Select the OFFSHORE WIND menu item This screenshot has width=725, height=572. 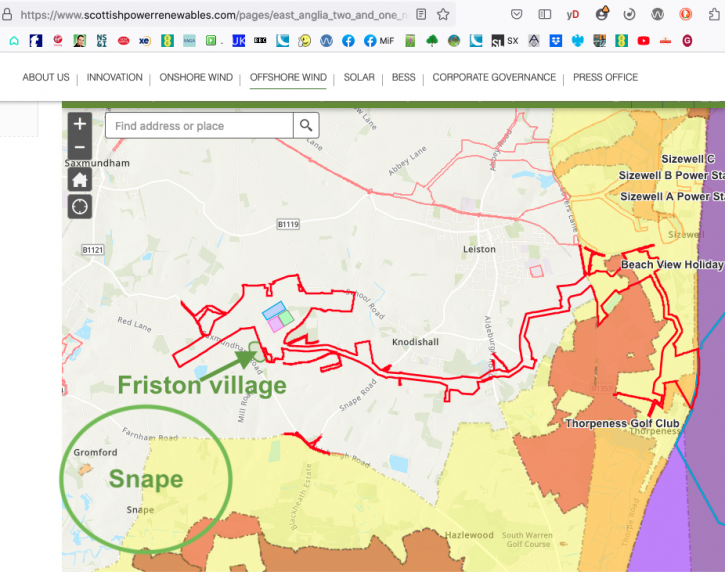(x=288, y=78)
